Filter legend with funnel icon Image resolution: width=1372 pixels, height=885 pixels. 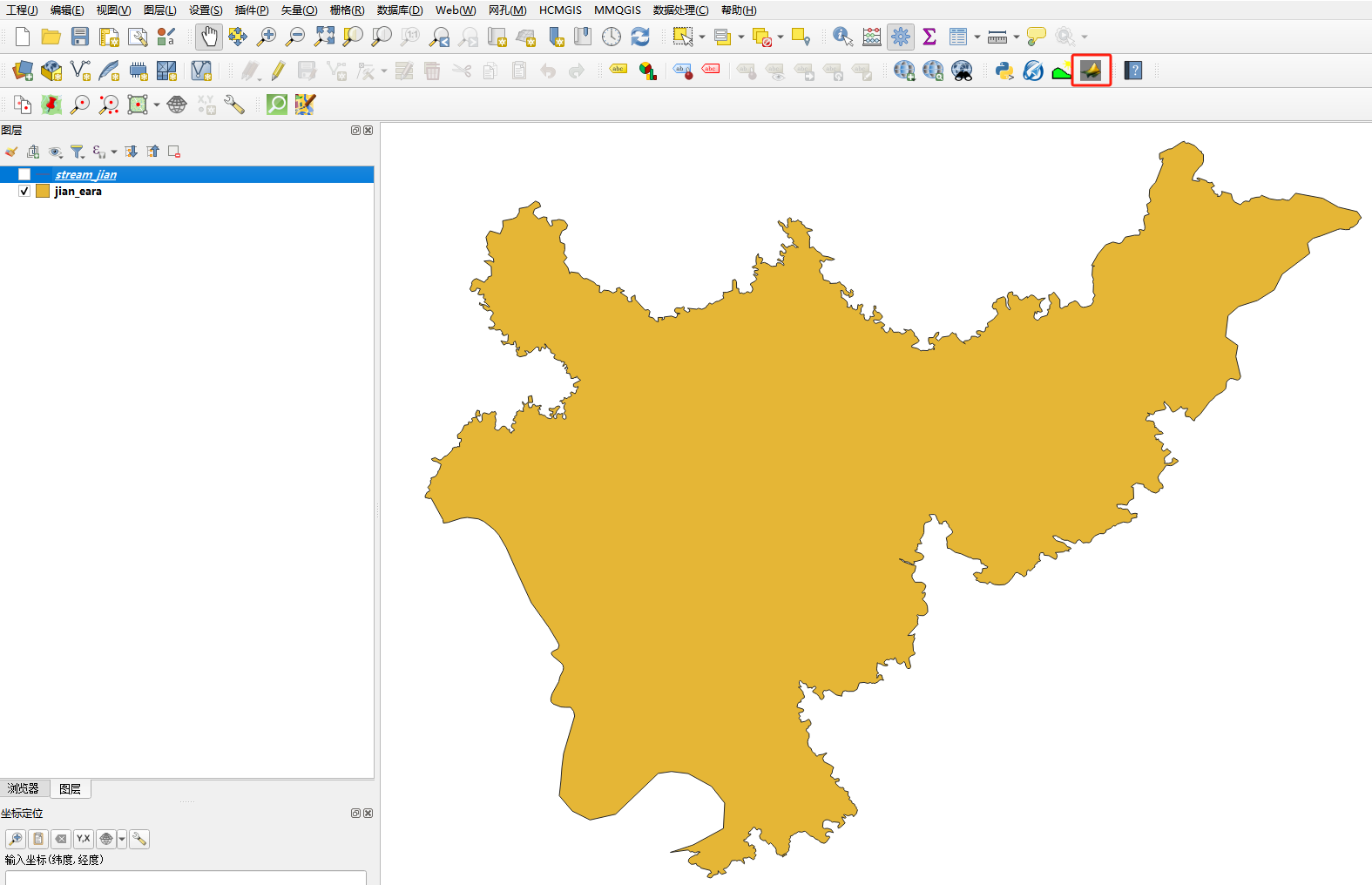click(77, 152)
